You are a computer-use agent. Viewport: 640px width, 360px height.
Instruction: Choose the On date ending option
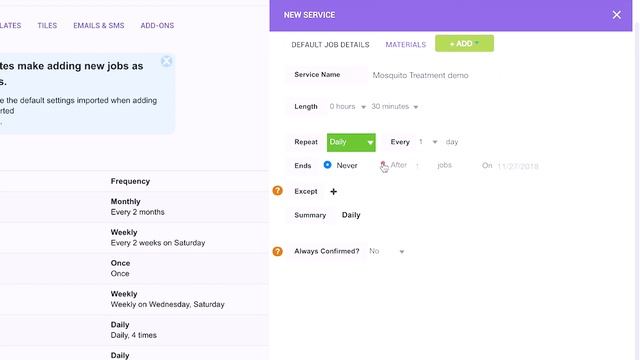[487, 165]
